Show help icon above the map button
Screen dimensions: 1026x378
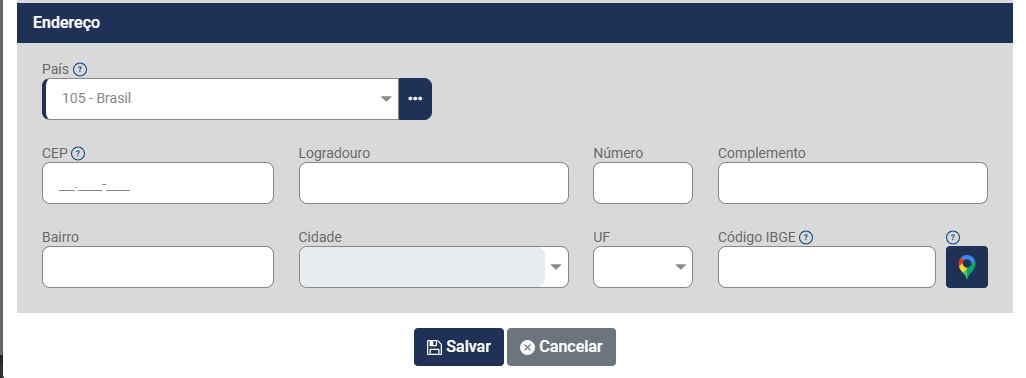[953, 237]
